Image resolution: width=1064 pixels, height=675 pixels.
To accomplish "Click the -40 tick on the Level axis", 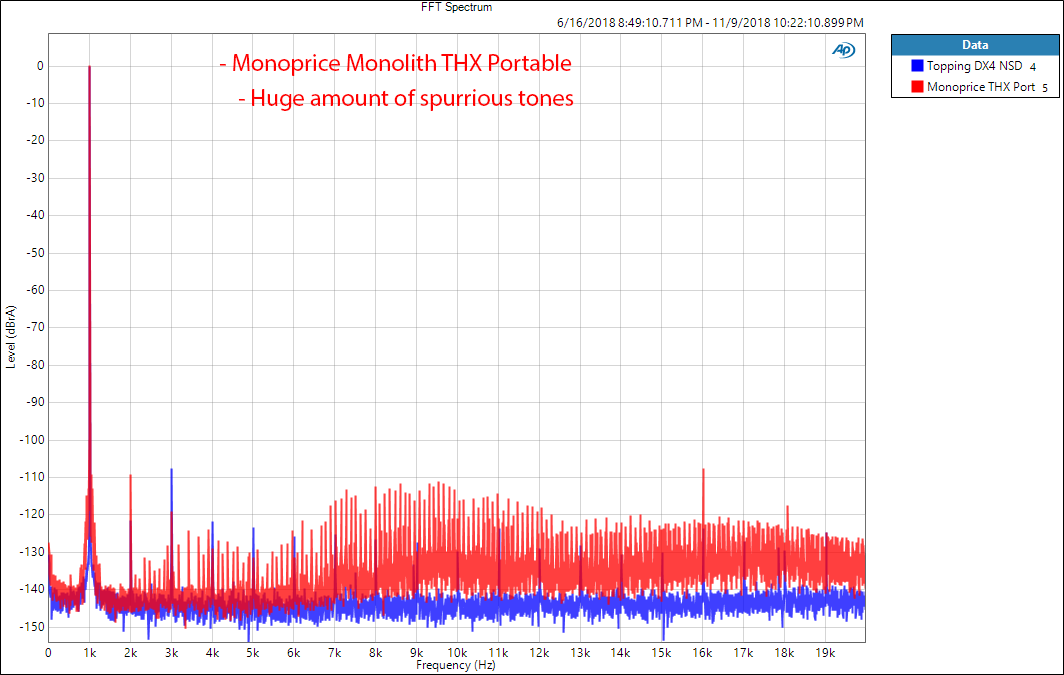I will pyautogui.click(x=35, y=215).
